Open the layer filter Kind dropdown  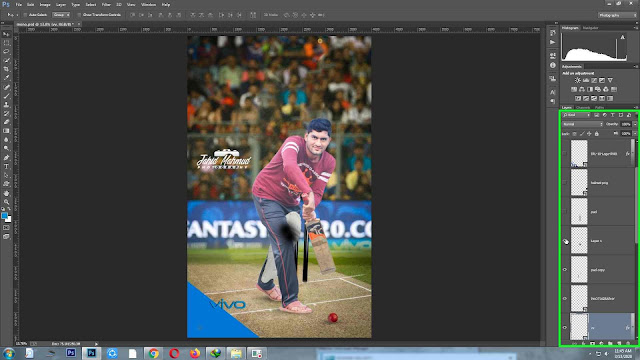click(x=577, y=116)
